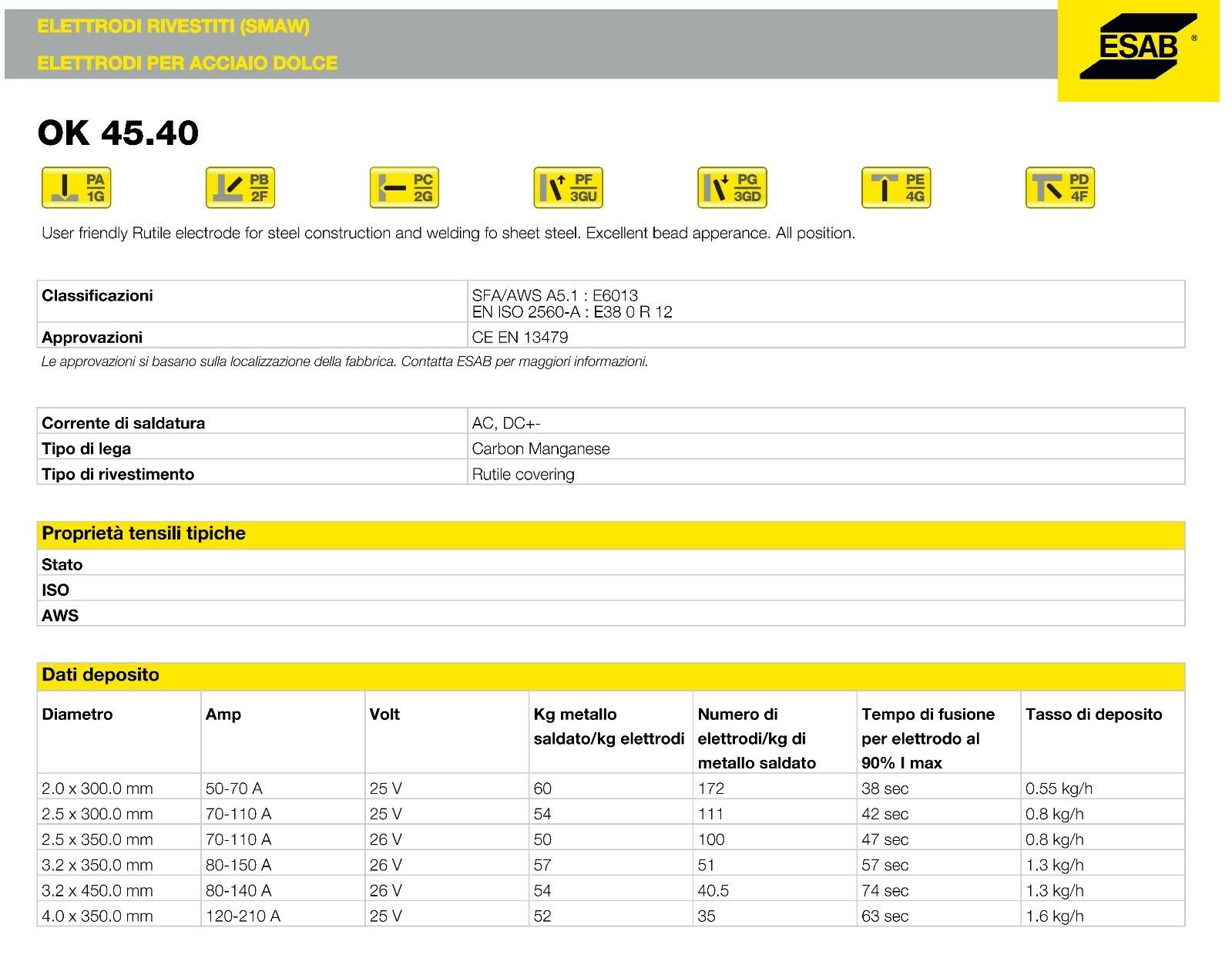Viewport: 1232px width, 965px height.
Task: Click 'SFA/AWS A5.1 : E6013' classification
Action: pos(555,295)
